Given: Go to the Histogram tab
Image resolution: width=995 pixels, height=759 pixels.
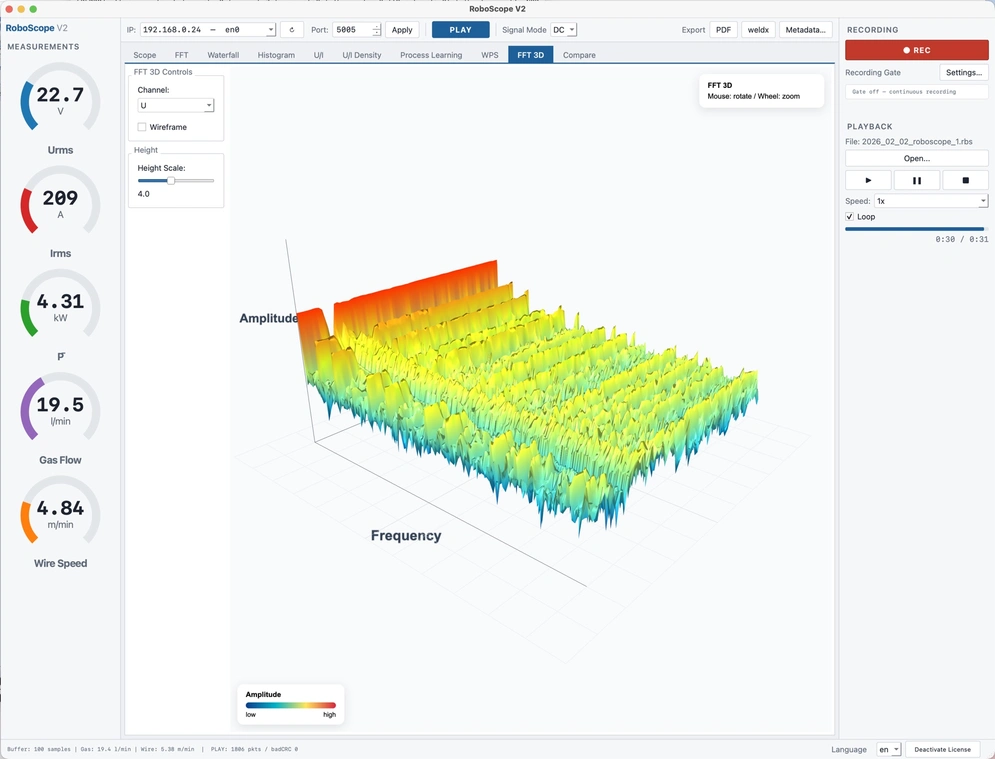Looking at the screenshot, I should coord(276,55).
